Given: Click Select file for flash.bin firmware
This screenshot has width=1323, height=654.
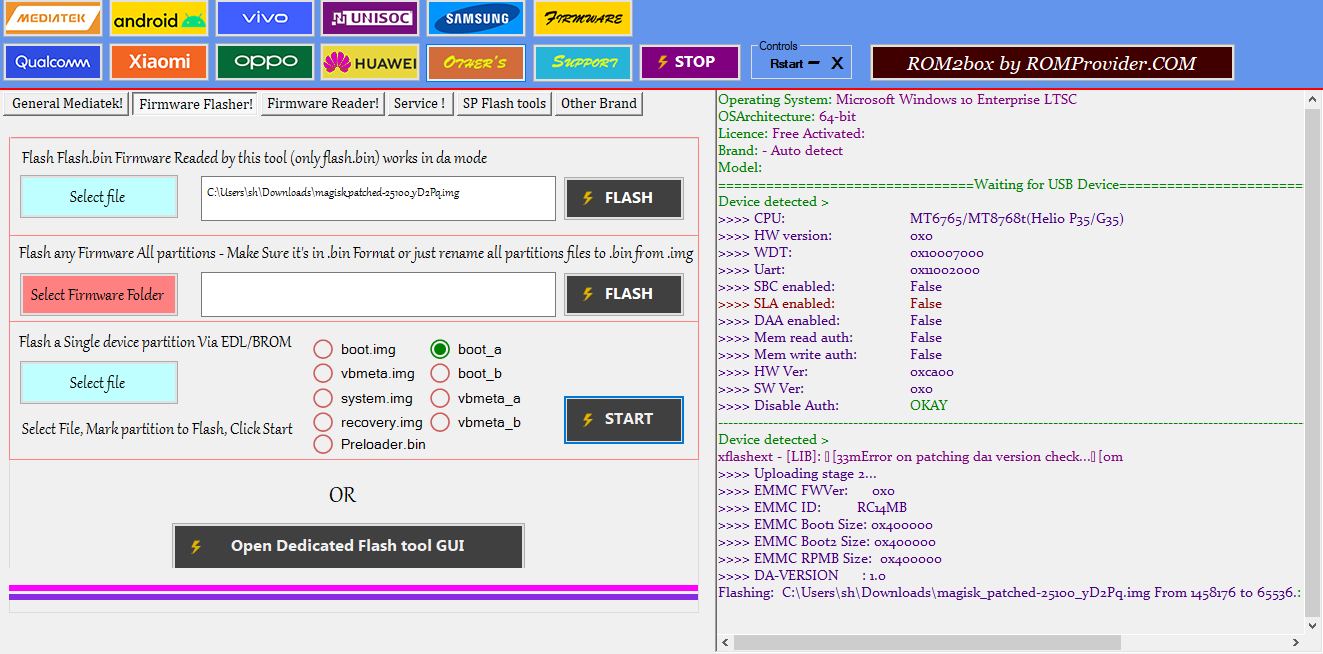Looking at the screenshot, I should (x=98, y=197).
